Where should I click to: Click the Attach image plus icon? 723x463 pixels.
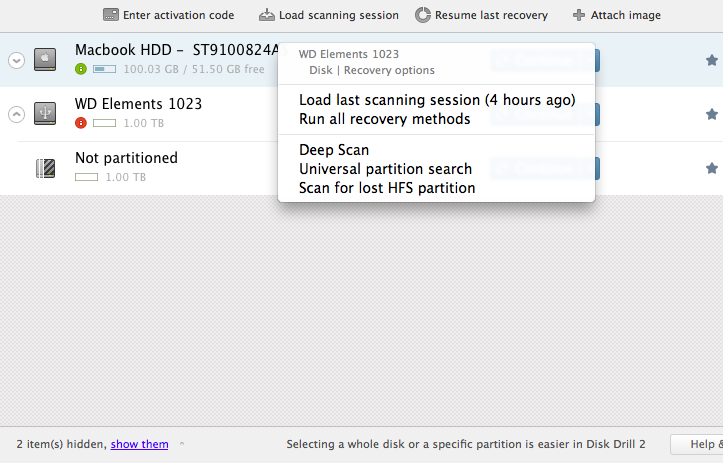(x=579, y=15)
